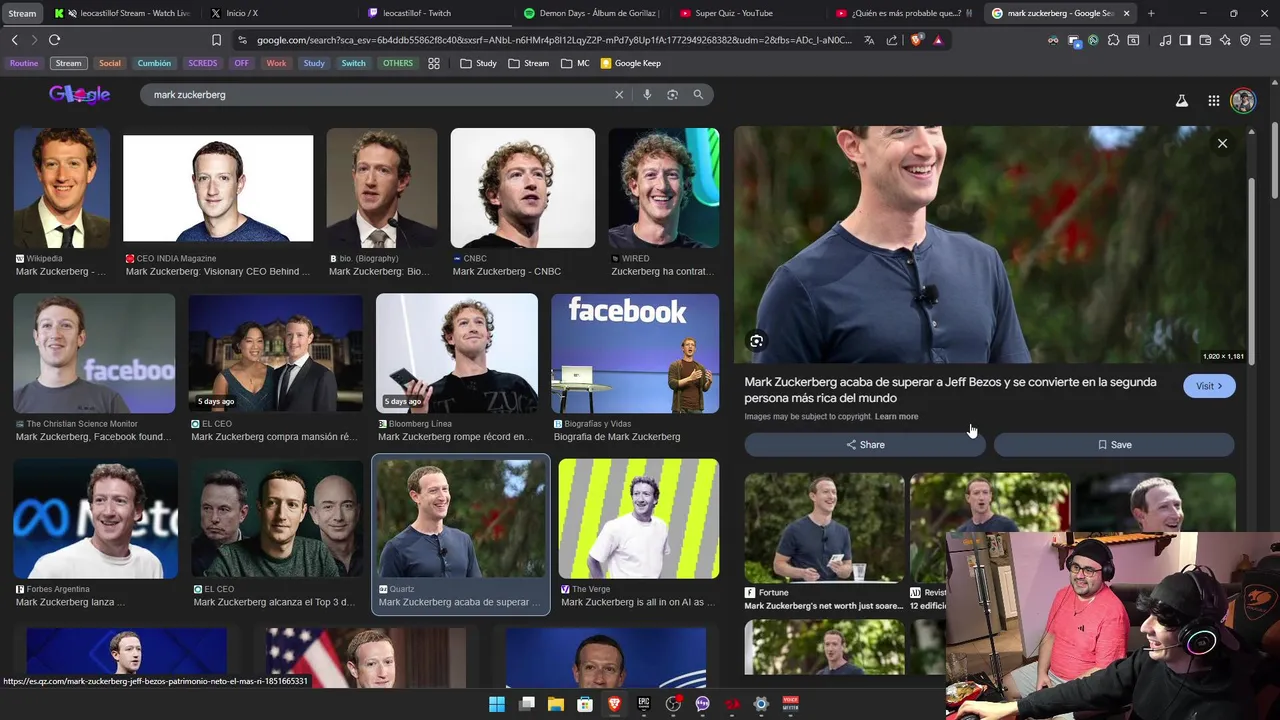1280x720 pixels.
Task: Switch to the Stream tab group
Action: pyautogui.click(x=22, y=13)
